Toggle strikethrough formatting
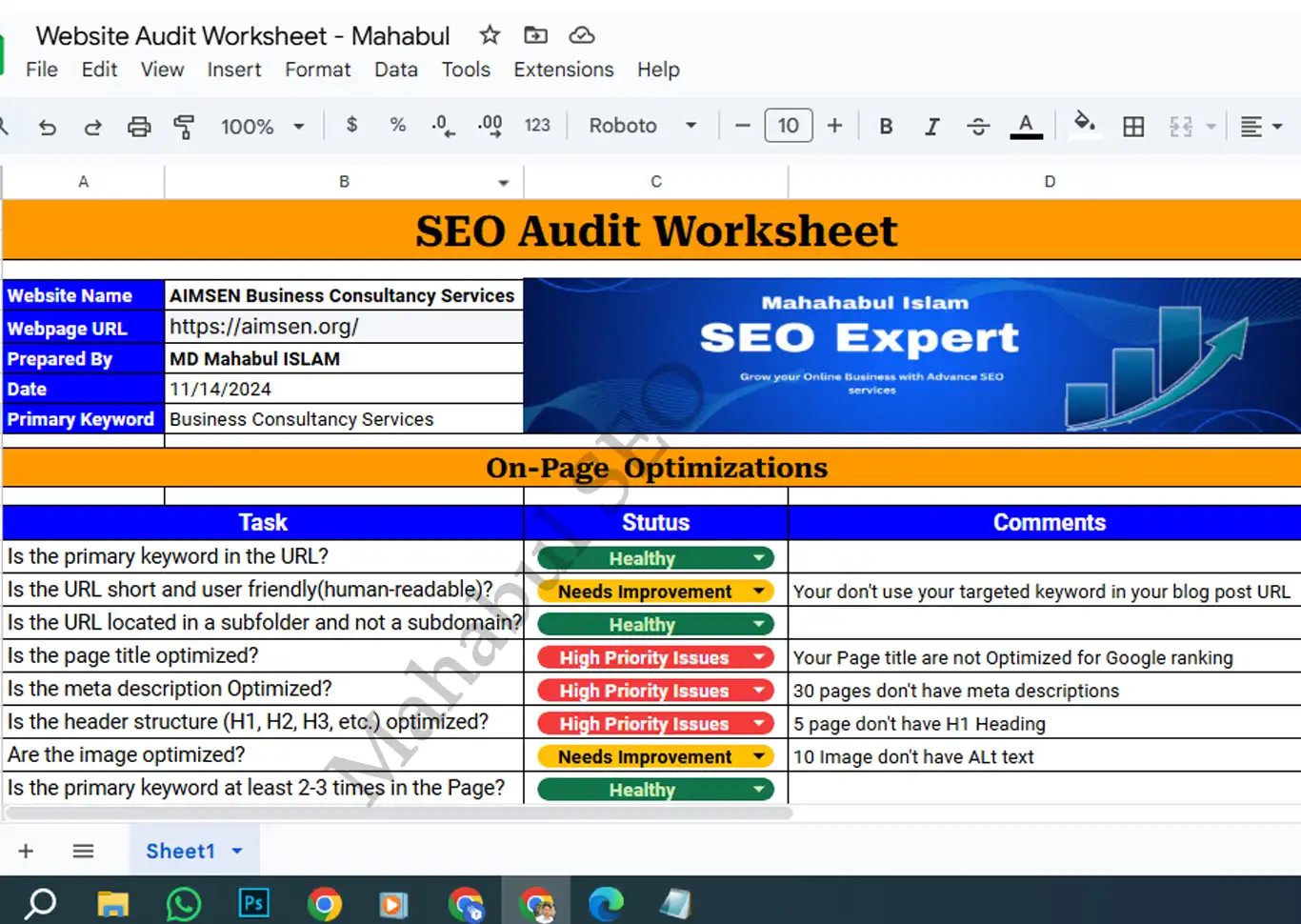1301x924 pixels. [x=978, y=126]
